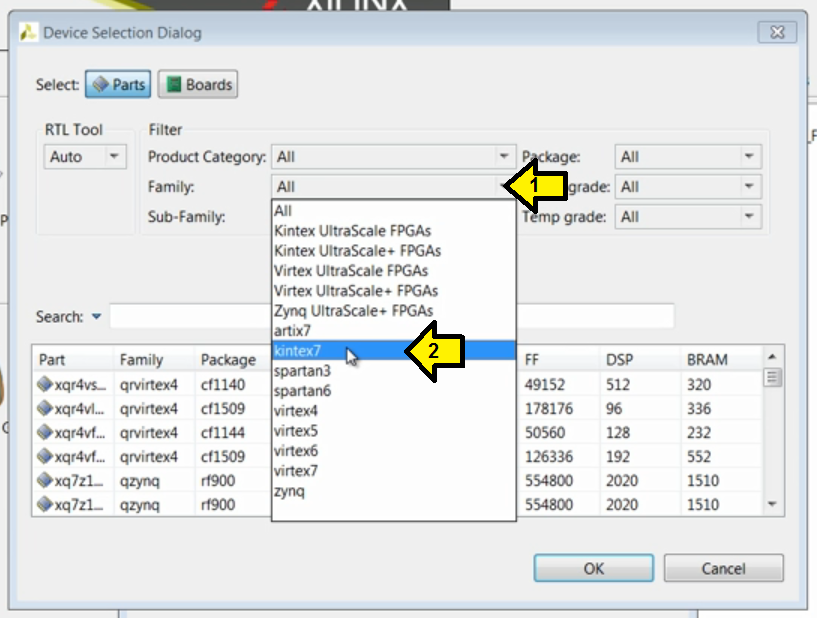Select kintex7 from Family list
This screenshot has width=817, height=618.
[x=393, y=351]
